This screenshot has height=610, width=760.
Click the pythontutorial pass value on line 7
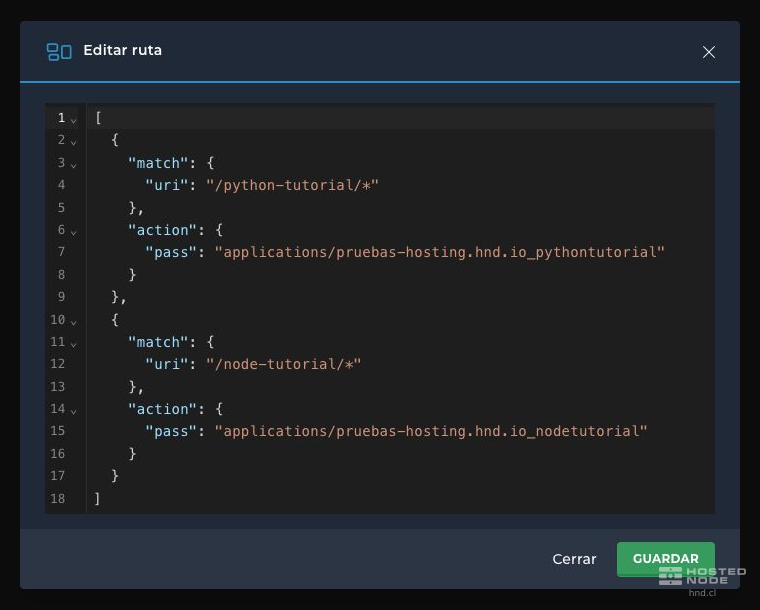[440, 252]
